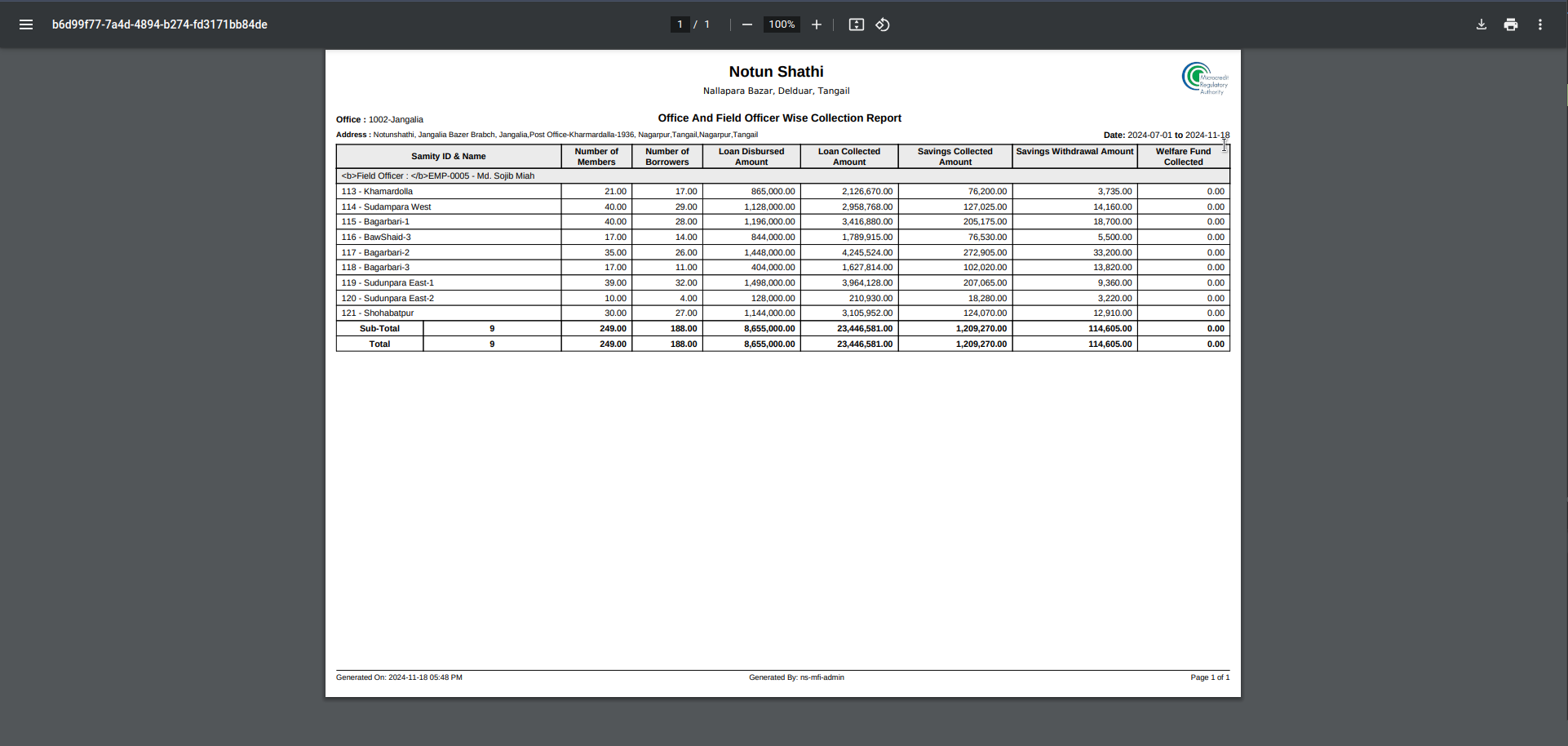
Task: Click the Savings Collected Amount column header
Action: pyautogui.click(x=955, y=157)
